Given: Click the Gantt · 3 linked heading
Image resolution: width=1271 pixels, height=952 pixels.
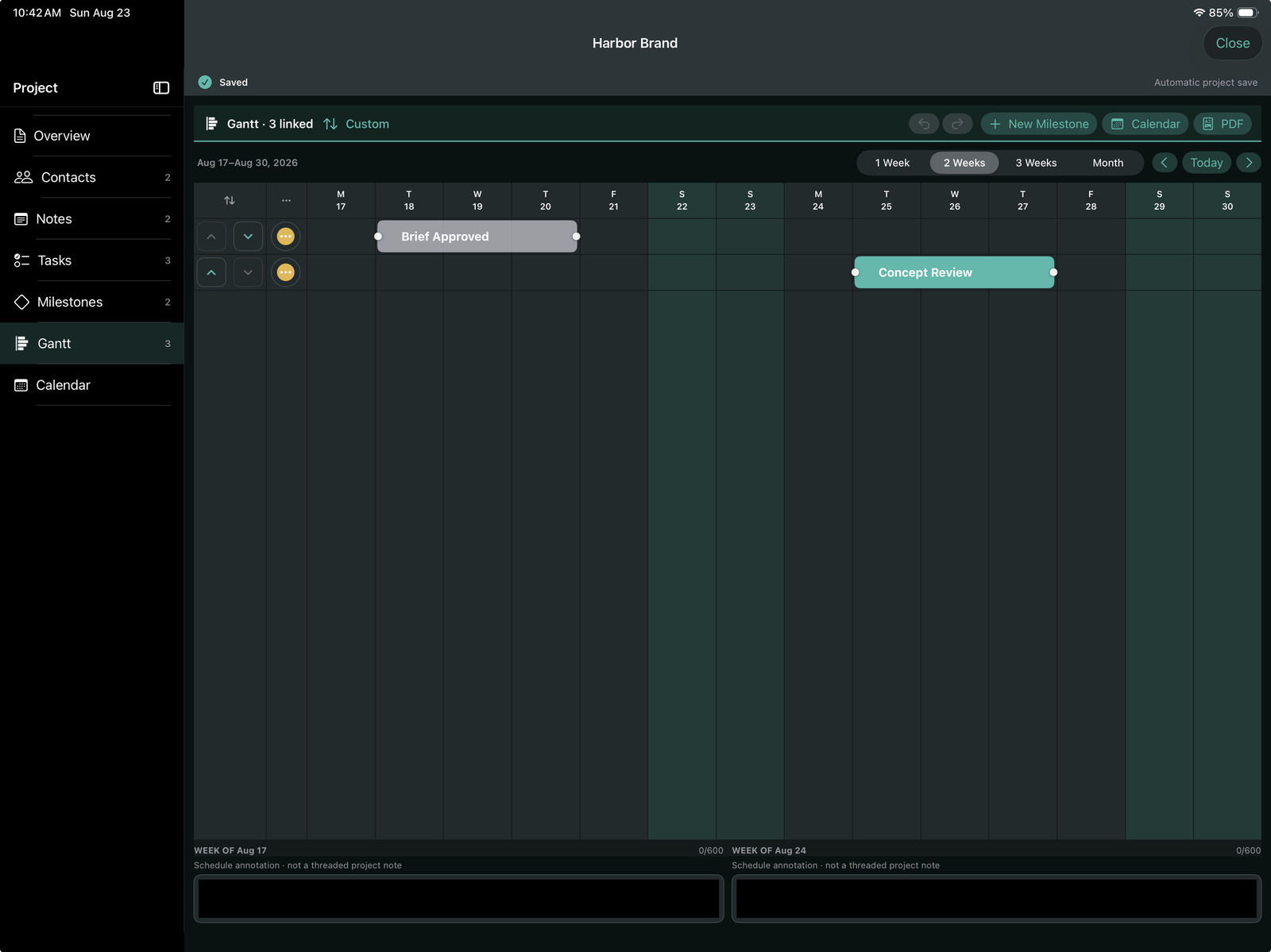Looking at the screenshot, I should point(270,124).
